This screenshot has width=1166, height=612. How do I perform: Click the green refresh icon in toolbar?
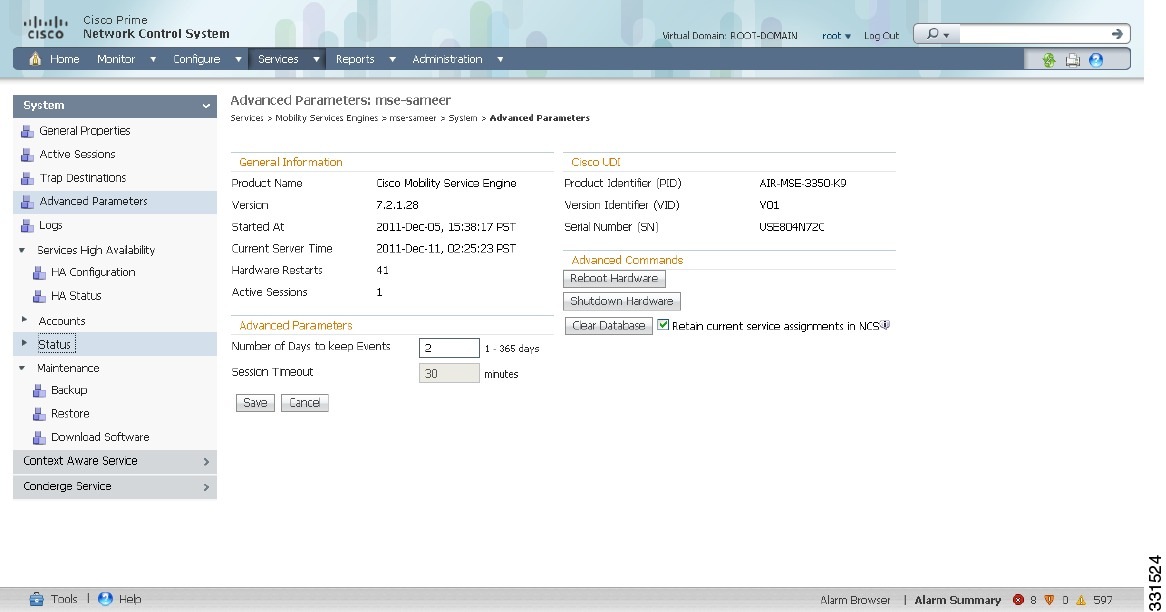coord(1049,60)
